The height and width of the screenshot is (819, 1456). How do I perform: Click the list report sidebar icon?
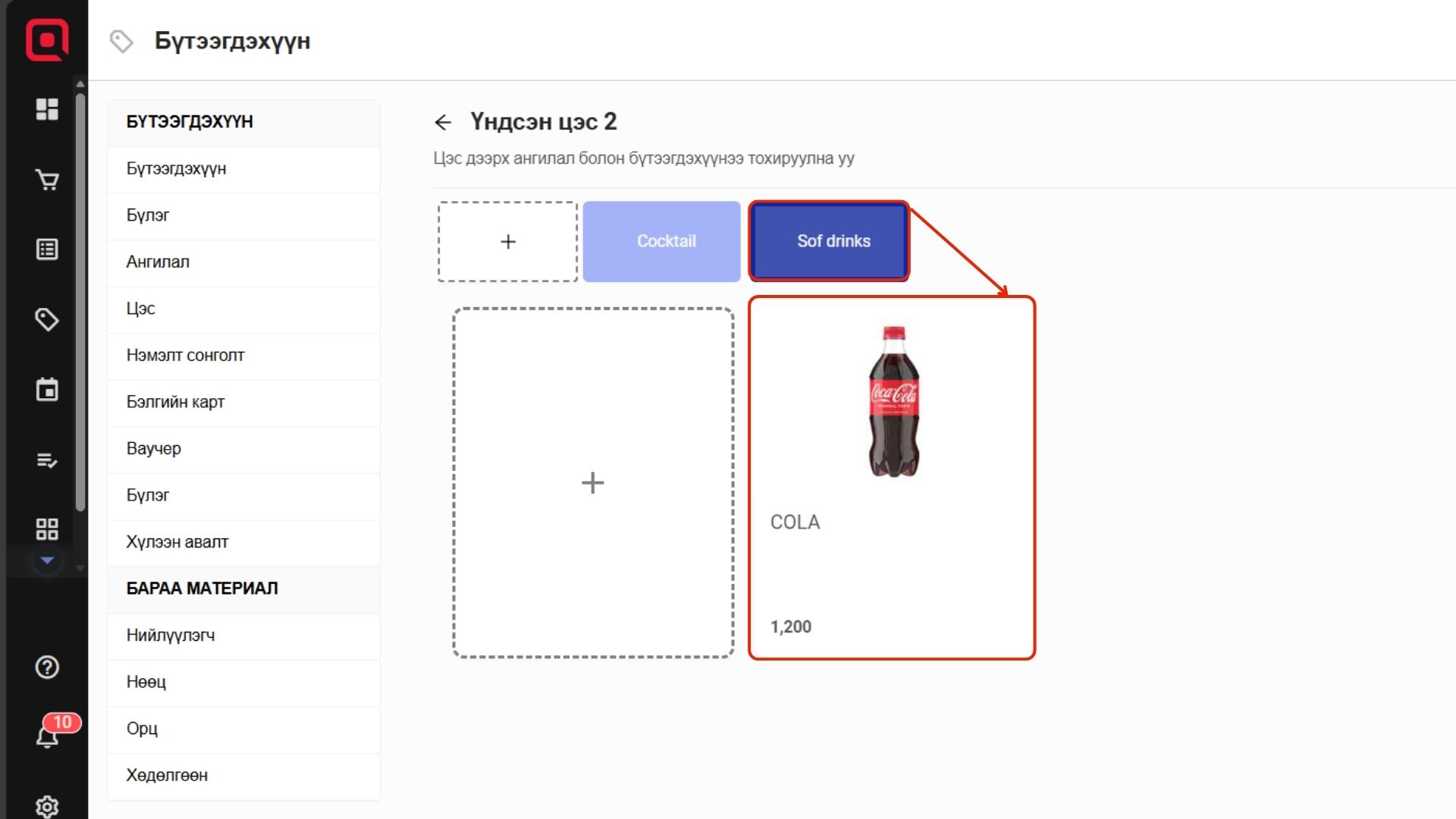(47, 249)
